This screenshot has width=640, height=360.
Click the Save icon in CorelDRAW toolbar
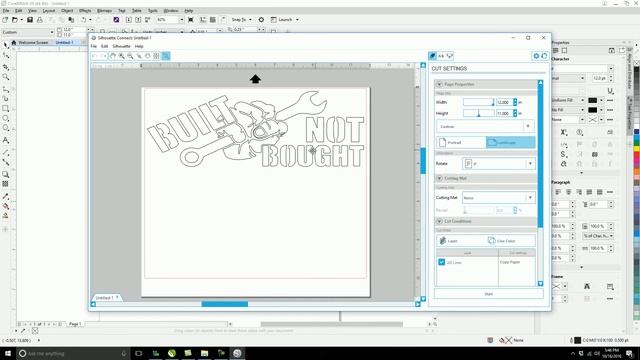[30, 20]
